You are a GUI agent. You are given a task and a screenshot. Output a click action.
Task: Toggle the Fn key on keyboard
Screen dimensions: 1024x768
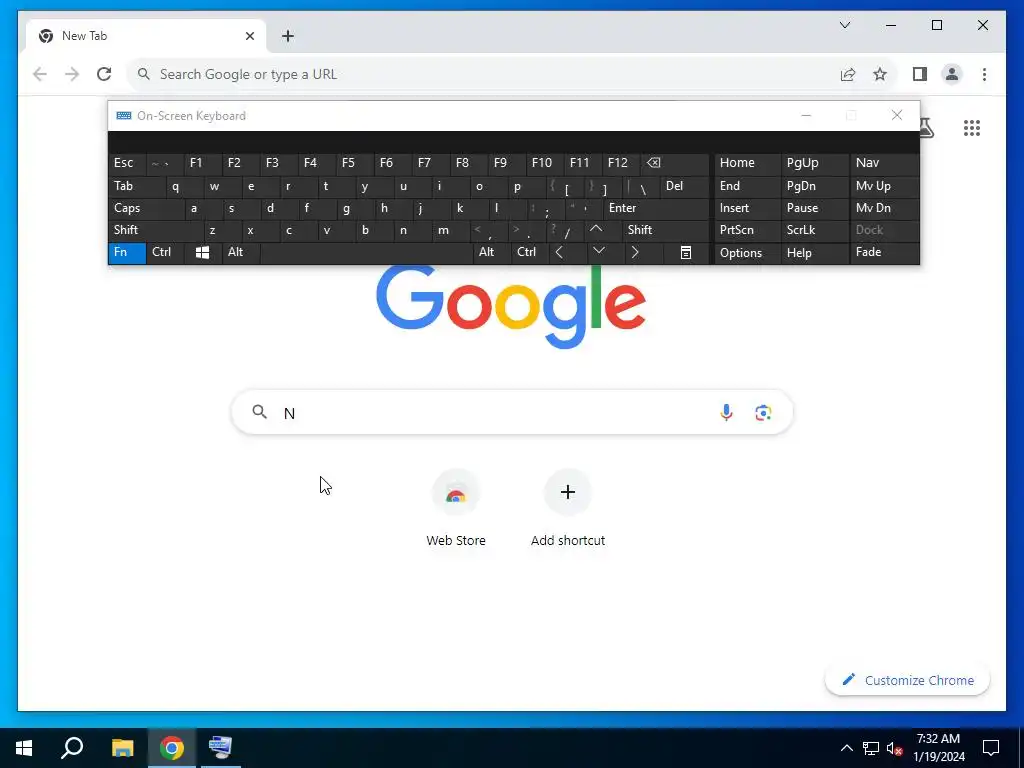(127, 253)
